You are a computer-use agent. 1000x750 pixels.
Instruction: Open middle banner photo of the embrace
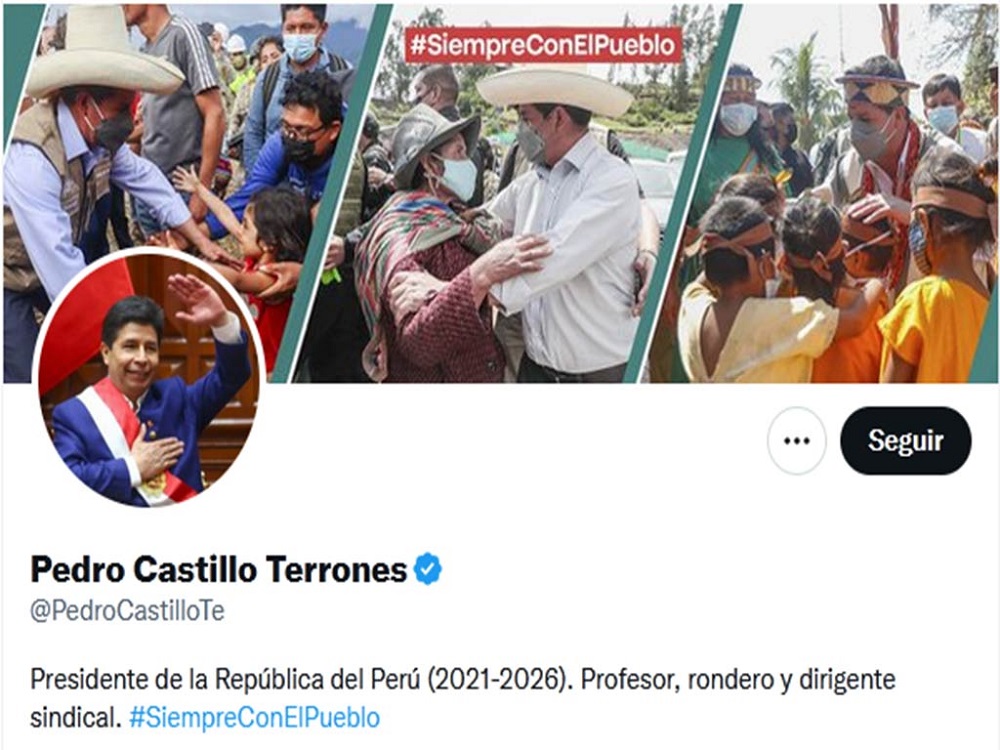517,191
